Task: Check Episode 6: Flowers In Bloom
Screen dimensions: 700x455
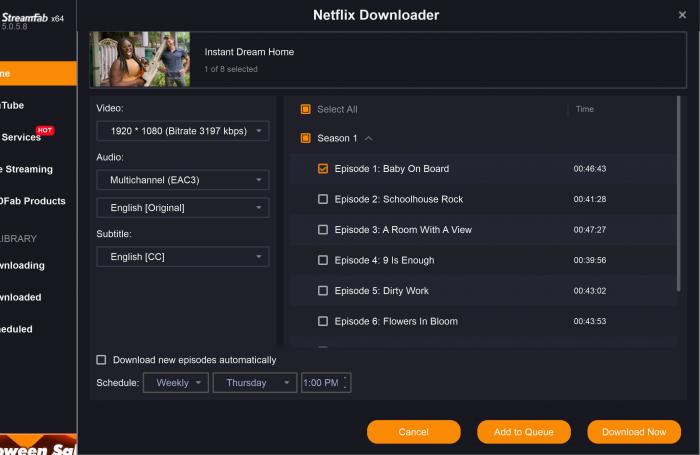Action: [x=323, y=321]
